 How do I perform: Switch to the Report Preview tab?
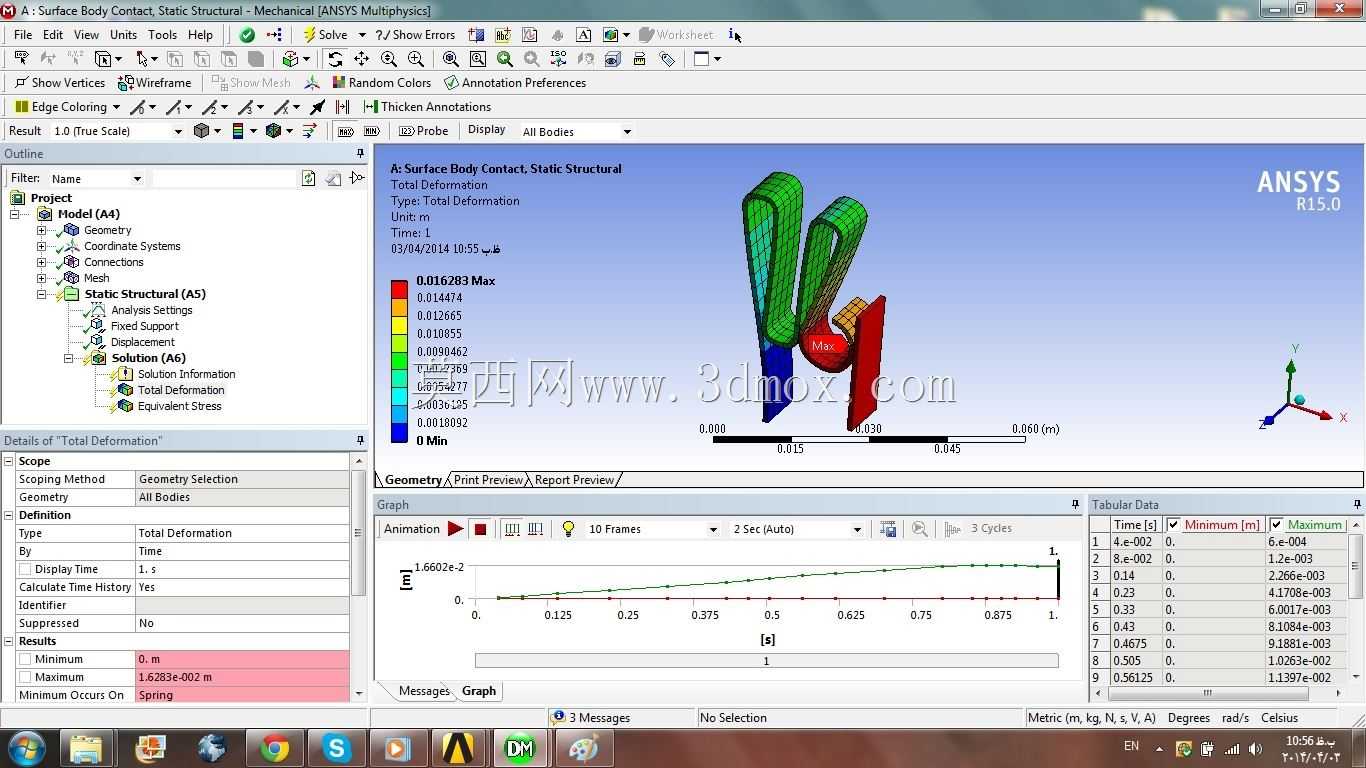[x=574, y=480]
